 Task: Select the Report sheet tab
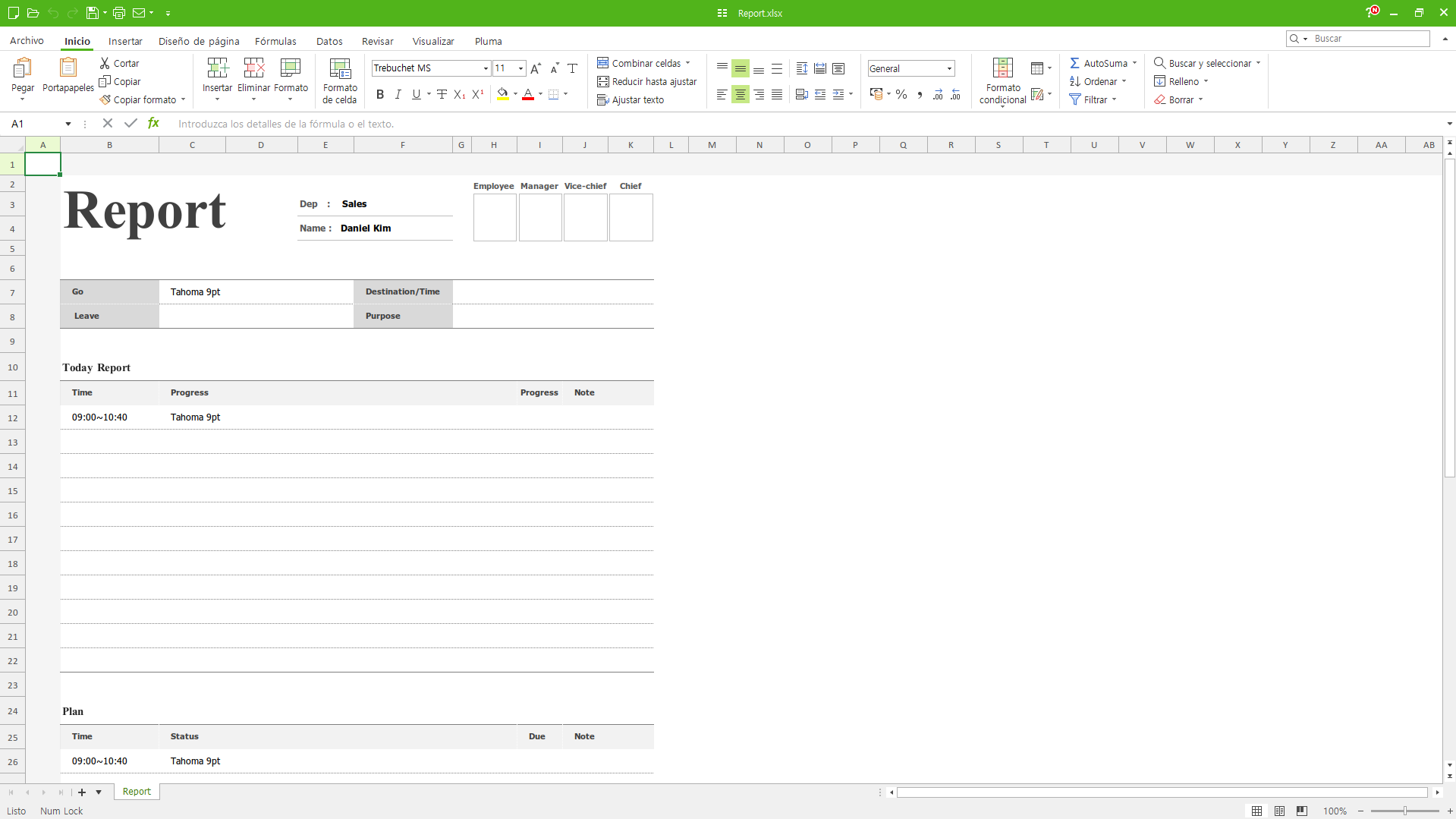click(x=137, y=792)
